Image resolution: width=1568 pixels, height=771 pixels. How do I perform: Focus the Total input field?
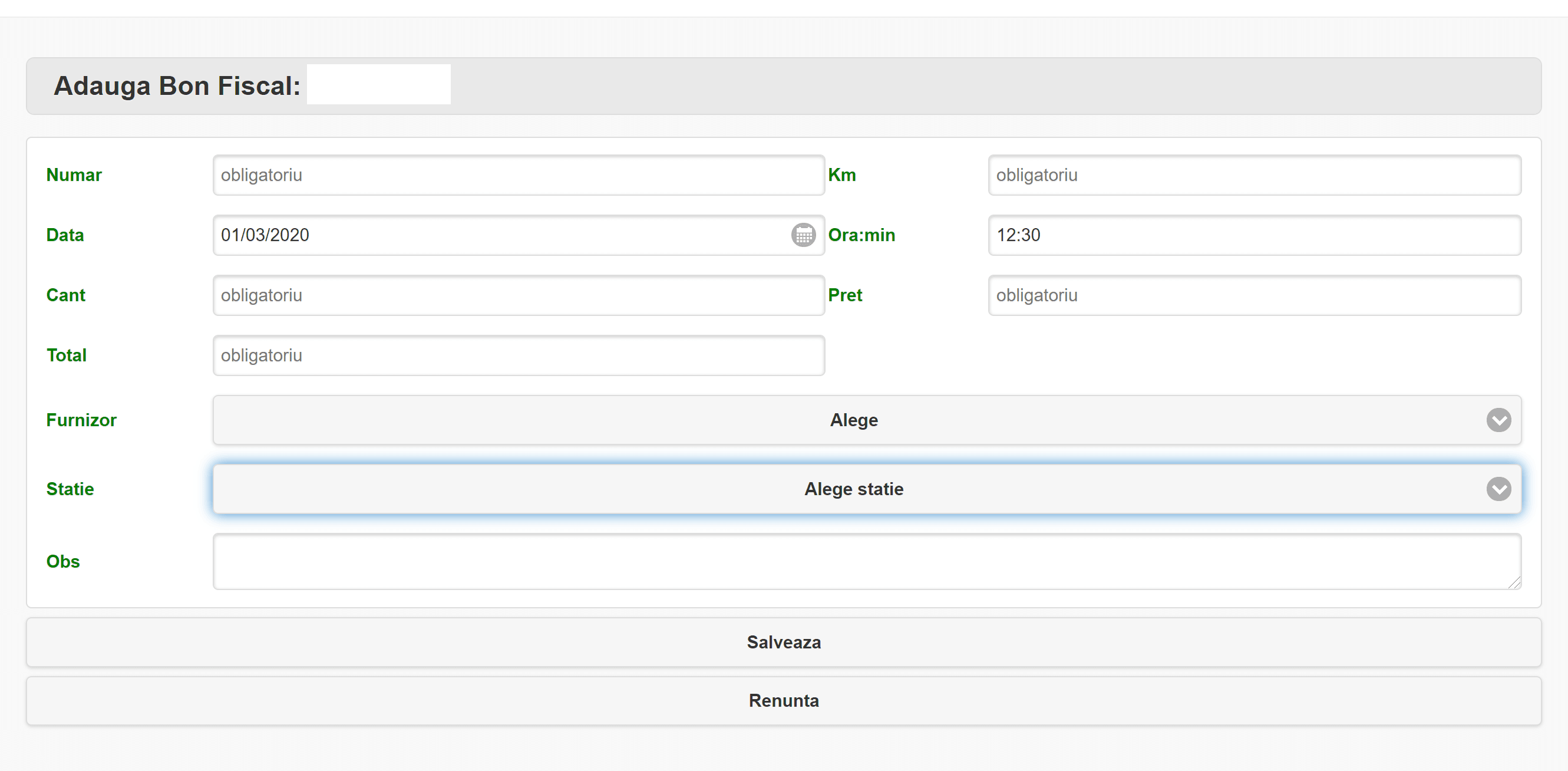click(x=519, y=355)
